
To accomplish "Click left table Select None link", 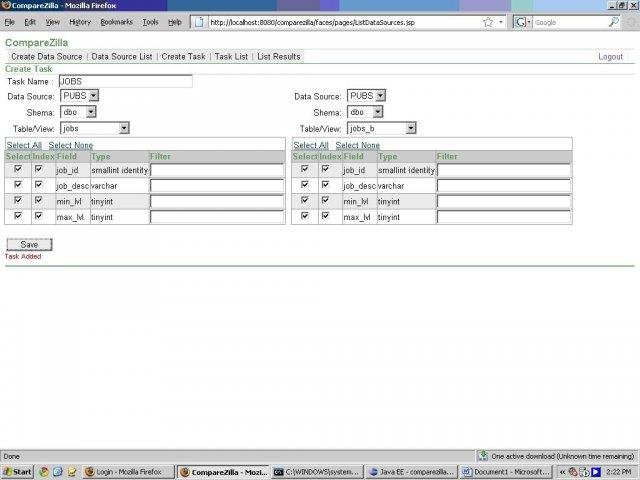I will 71,145.
